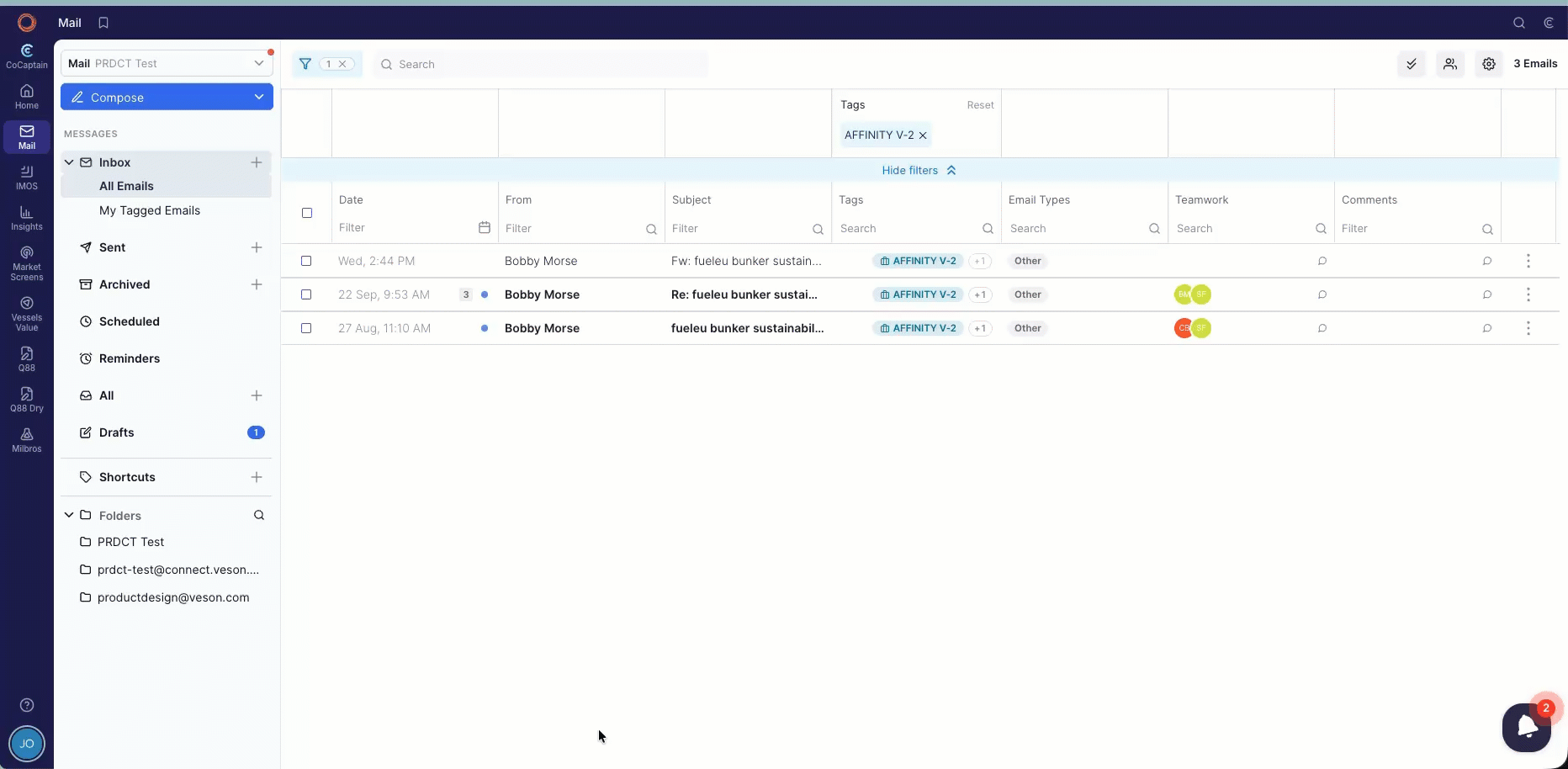Open Q88 Dry module icon
The height and width of the screenshot is (769, 1568).
pyautogui.click(x=27, y=400)
